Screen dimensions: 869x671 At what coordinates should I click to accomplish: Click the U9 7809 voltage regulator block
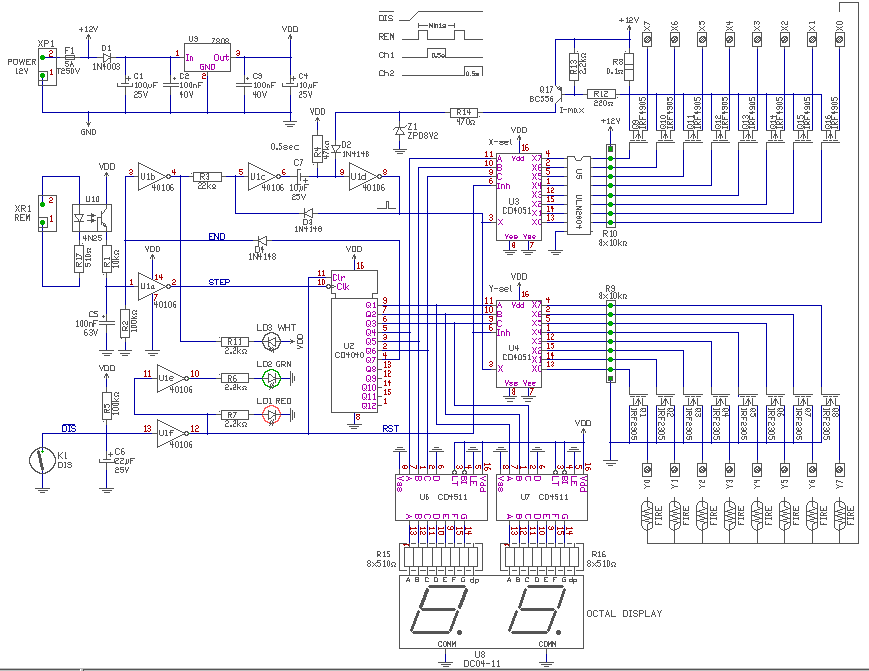208,58
